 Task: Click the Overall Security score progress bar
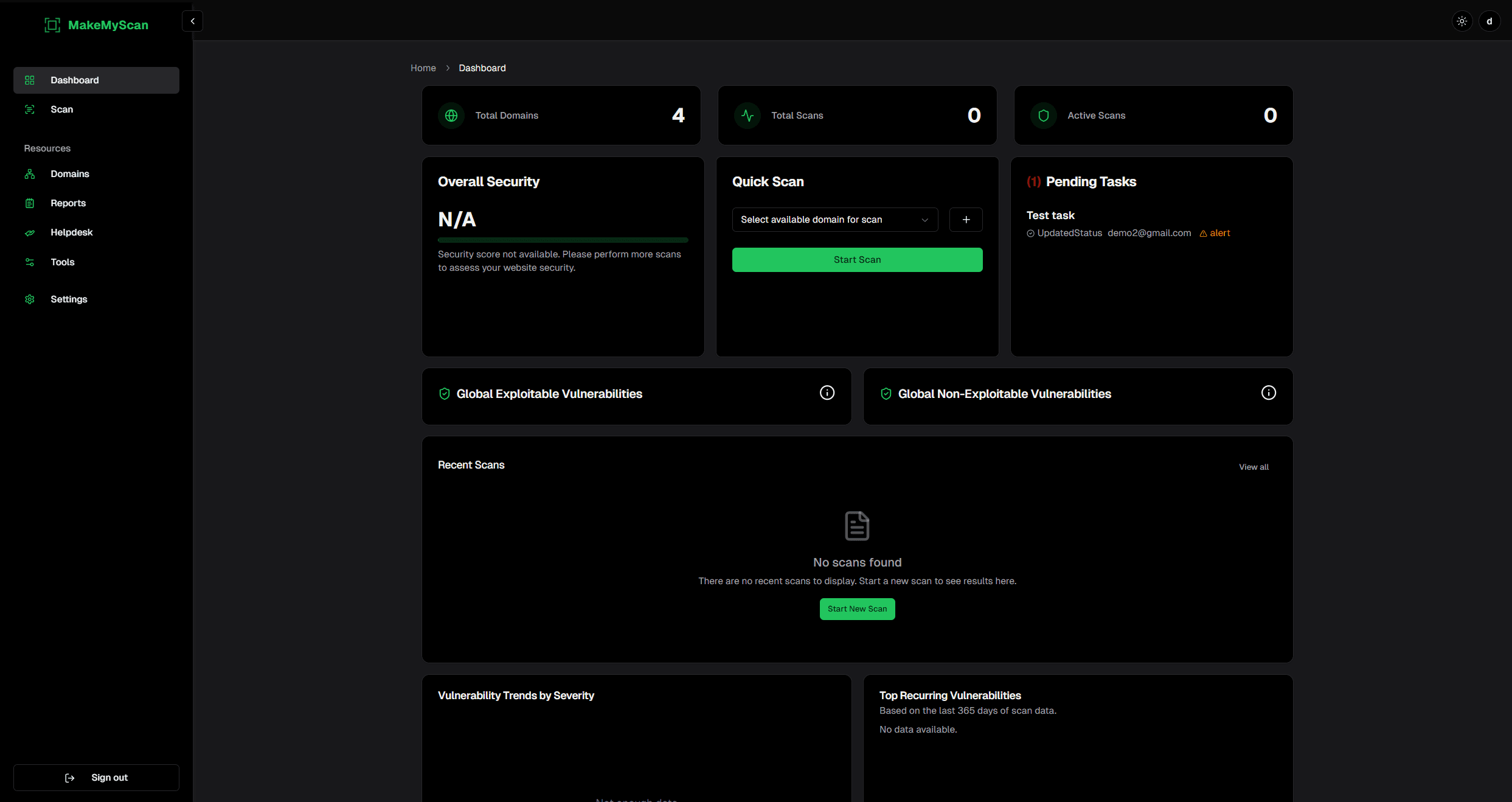563,240
